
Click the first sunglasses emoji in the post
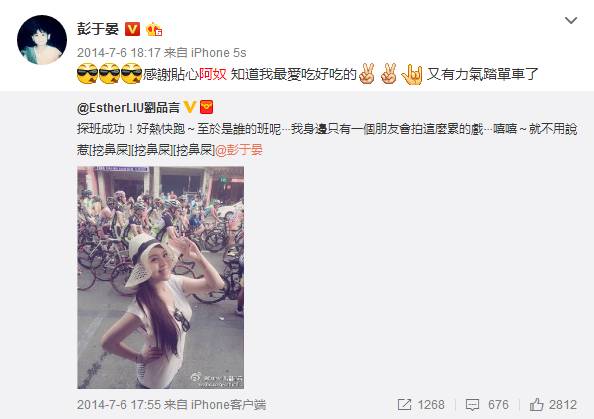88,73
